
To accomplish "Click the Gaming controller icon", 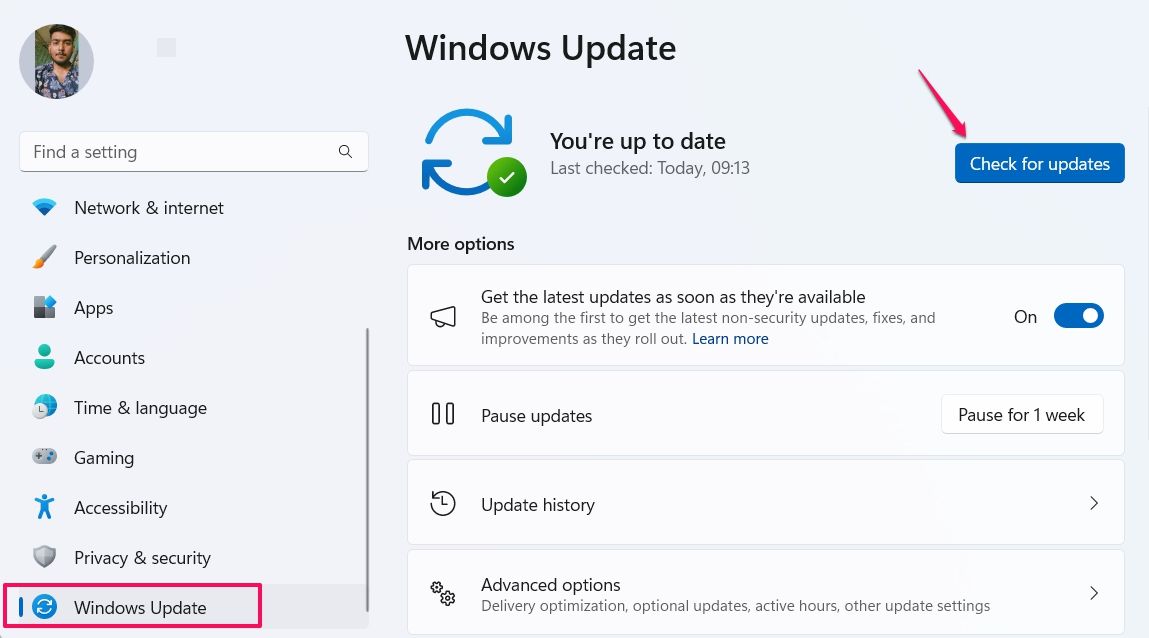I will click(x=45, y=456).
